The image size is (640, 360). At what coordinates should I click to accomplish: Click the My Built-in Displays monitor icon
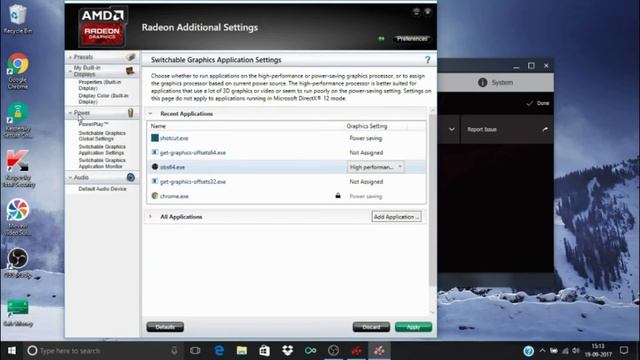click(130, 71)
